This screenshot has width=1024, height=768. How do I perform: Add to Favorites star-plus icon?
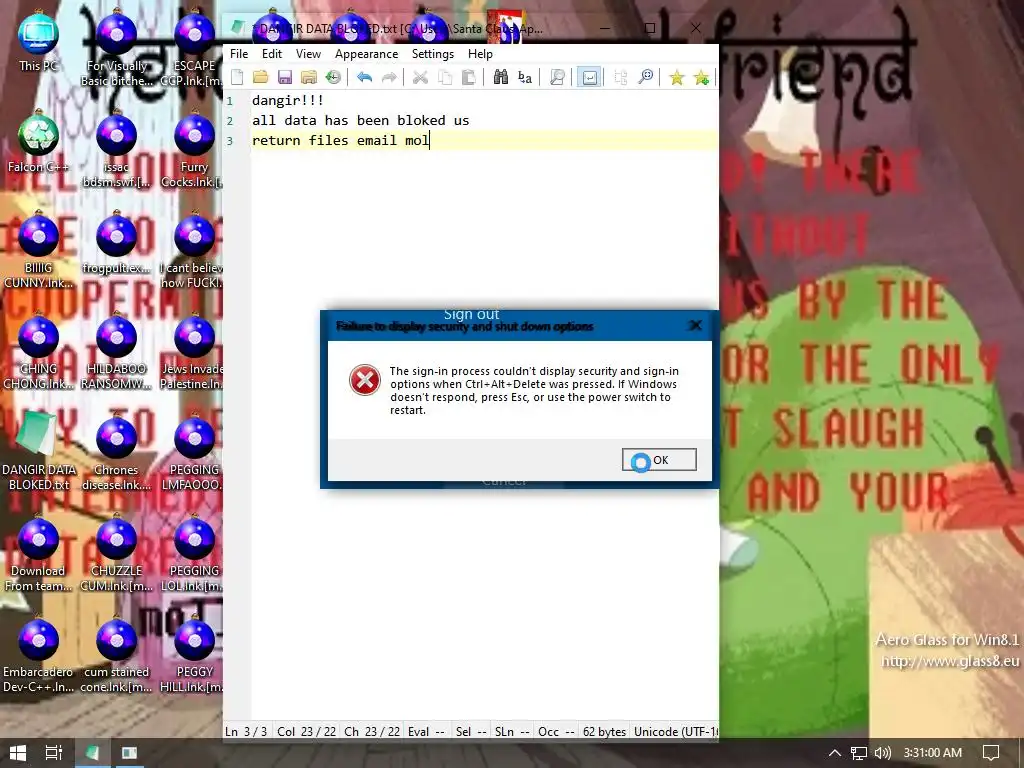(701, 77)
